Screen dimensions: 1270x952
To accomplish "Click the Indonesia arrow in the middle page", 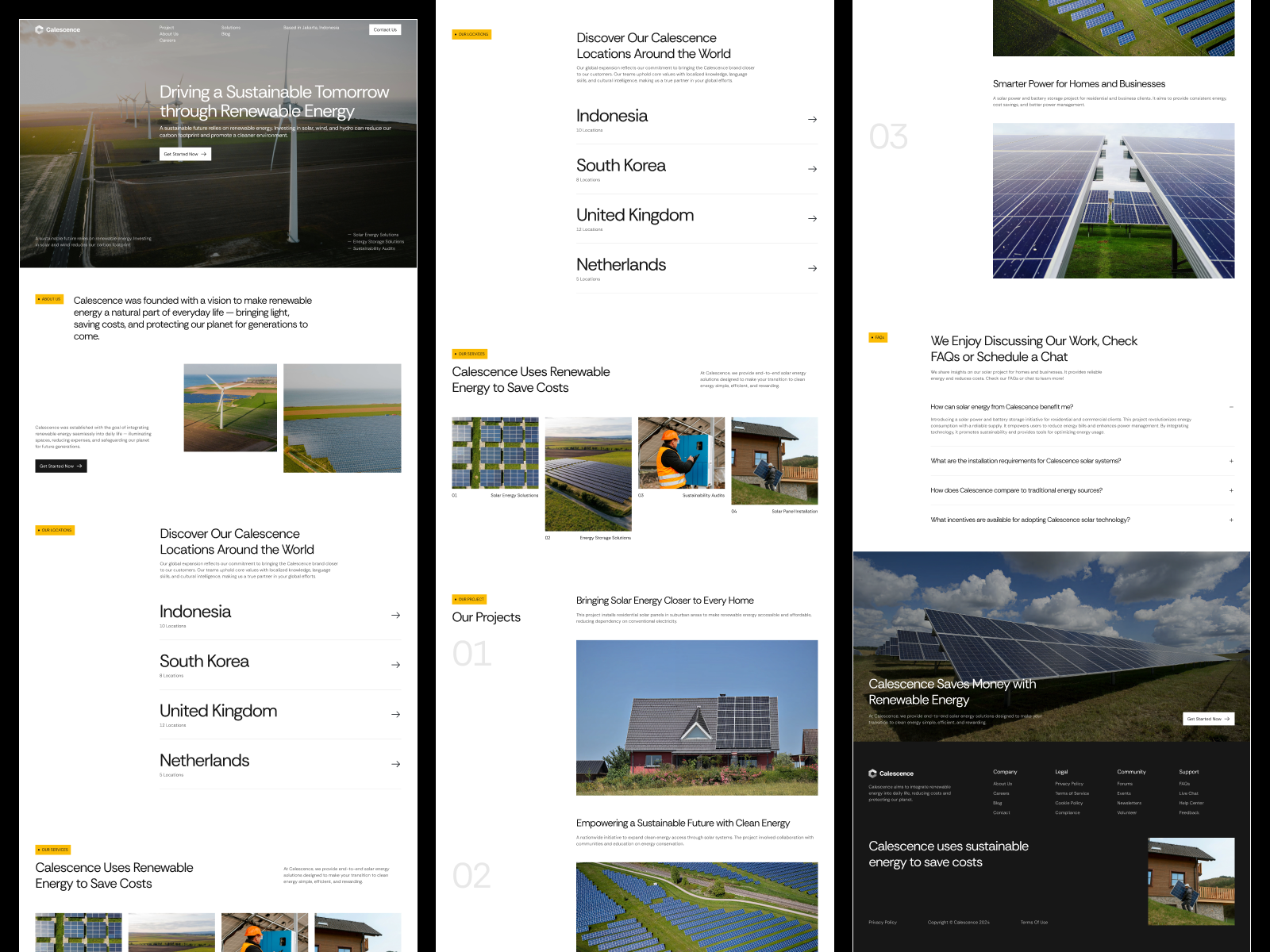I will pyautogui.click(x=812, y=120).
